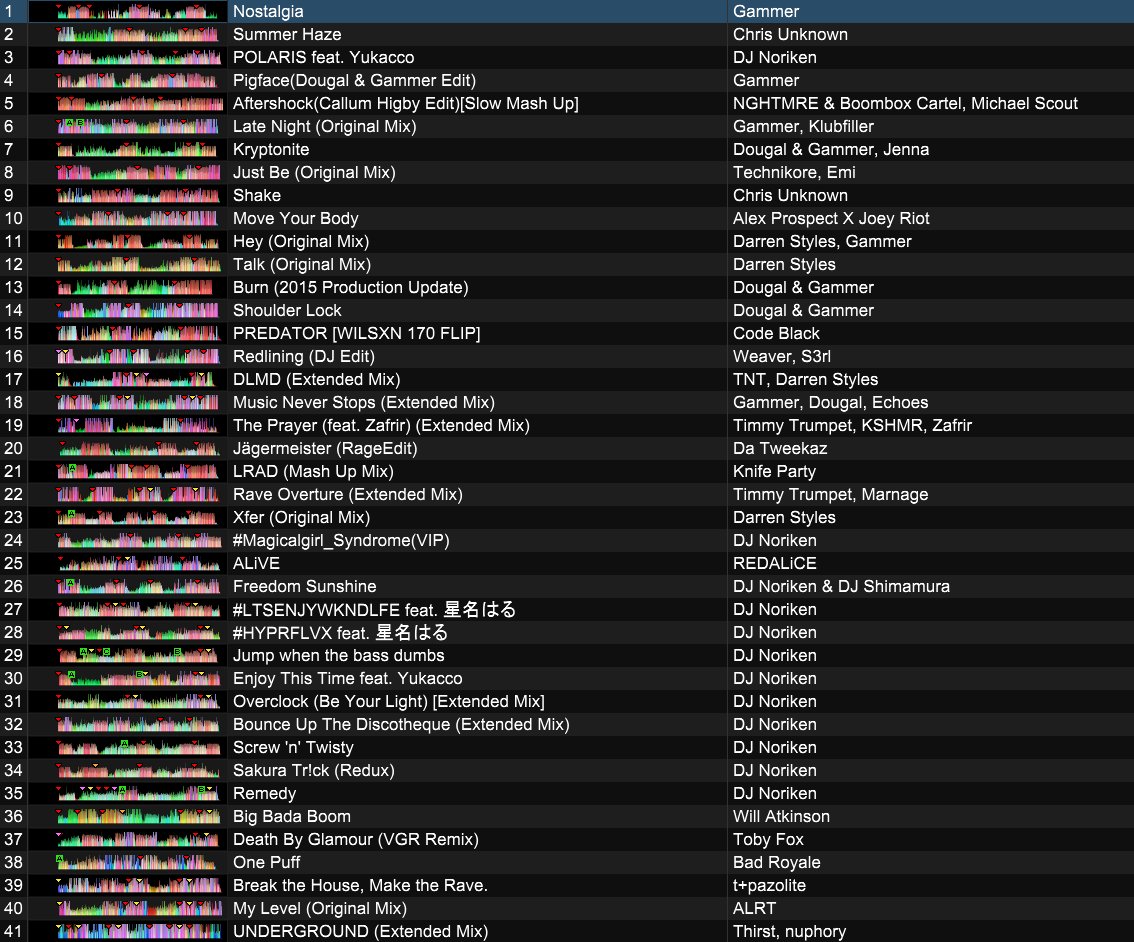The width and height of the screenshot is (1134, 942).
Task: Select Enjoy This Time feat. Yukacco
Action: [x=347, y=679]
